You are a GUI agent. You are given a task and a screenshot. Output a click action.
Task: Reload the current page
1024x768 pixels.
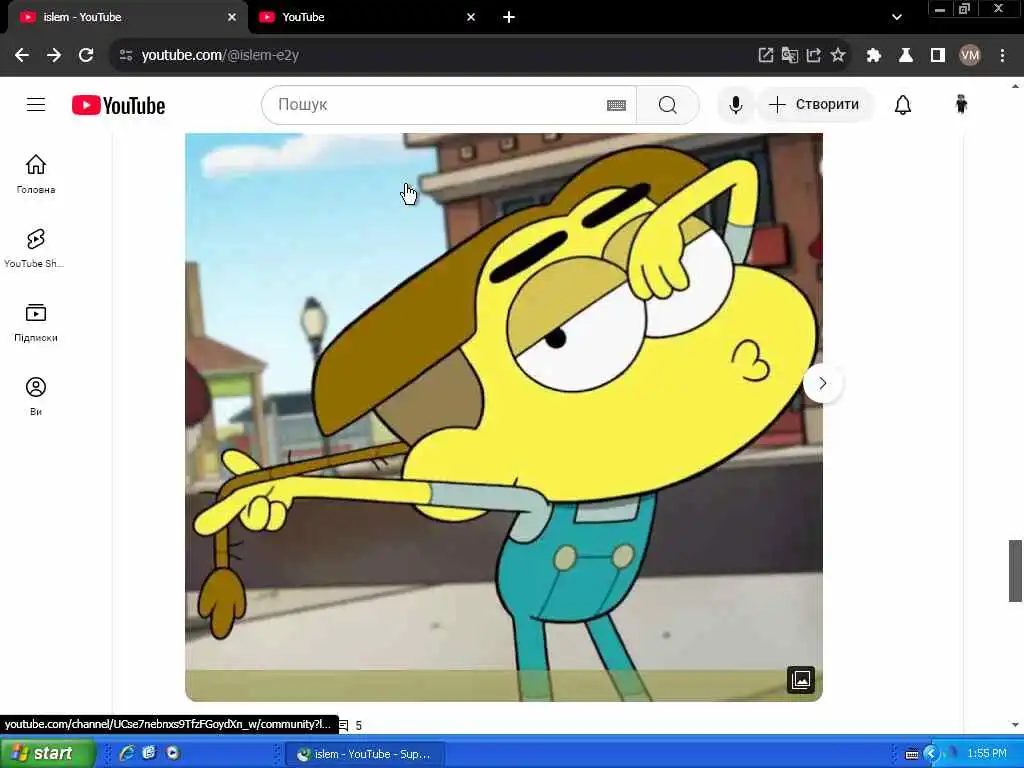click(x=86, y=55)
